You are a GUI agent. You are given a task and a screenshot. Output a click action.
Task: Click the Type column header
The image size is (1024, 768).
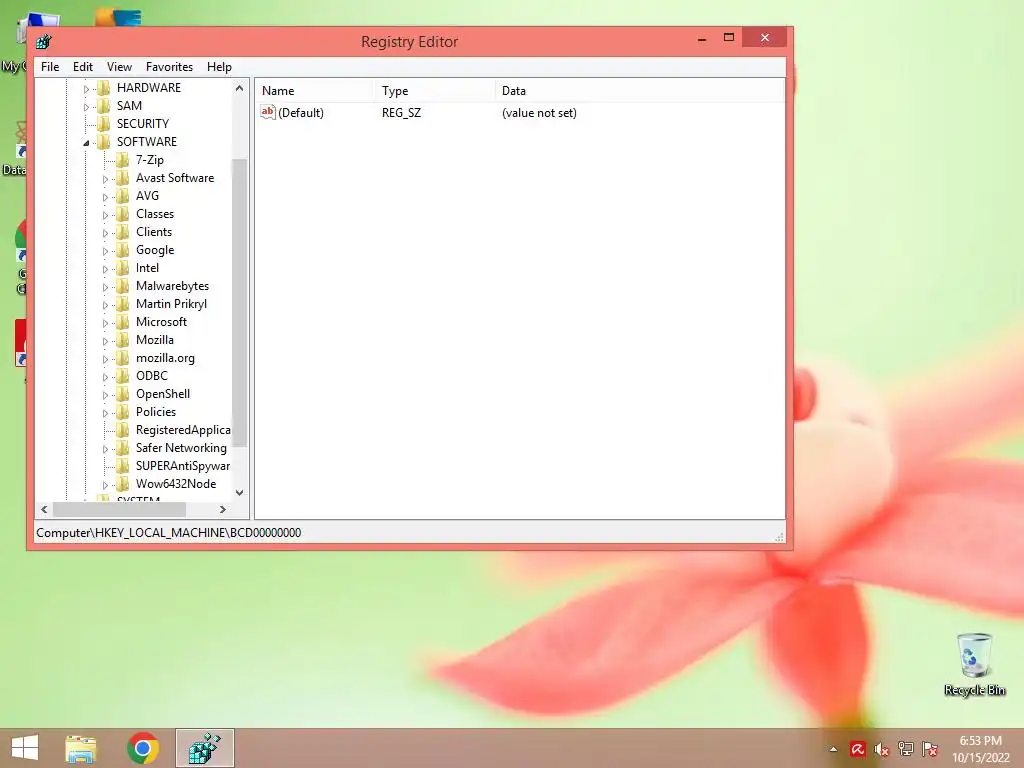click(434, 91)
